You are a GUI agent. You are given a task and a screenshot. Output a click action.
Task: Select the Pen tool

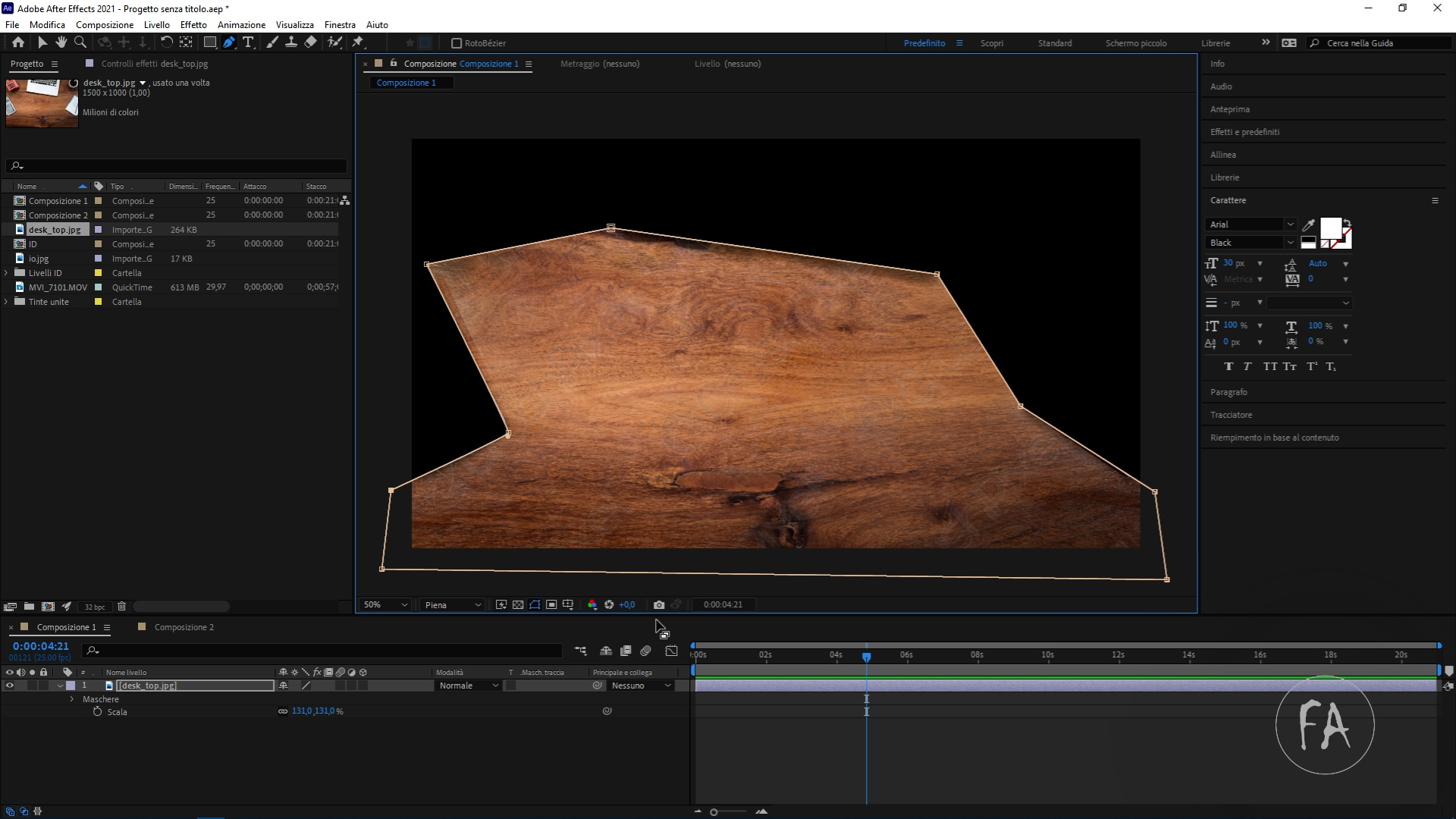point(228,42)
